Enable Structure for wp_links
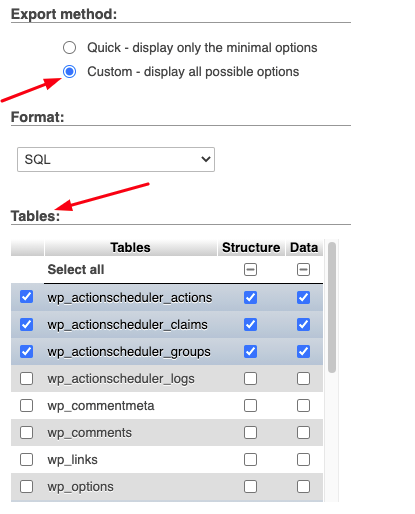The image size is (415, 514). pos(250,459)
